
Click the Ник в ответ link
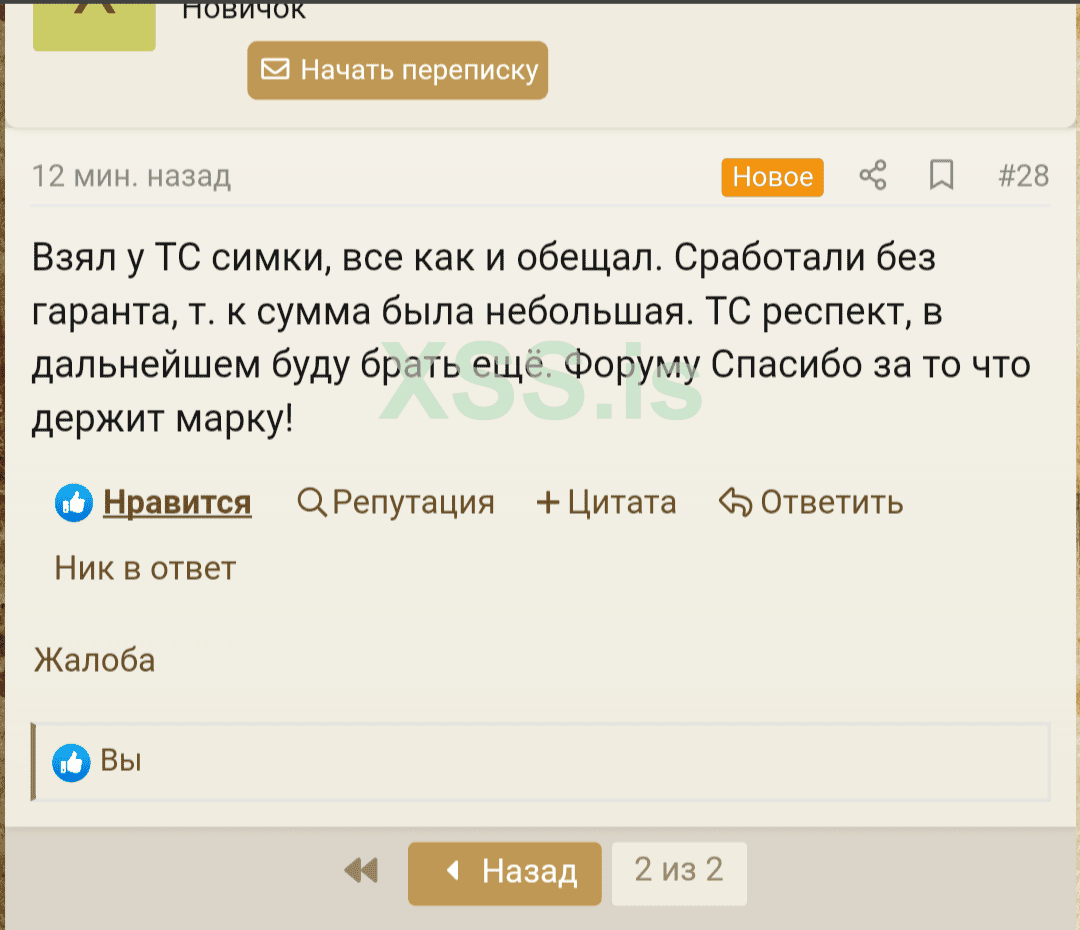pos(145,568)
